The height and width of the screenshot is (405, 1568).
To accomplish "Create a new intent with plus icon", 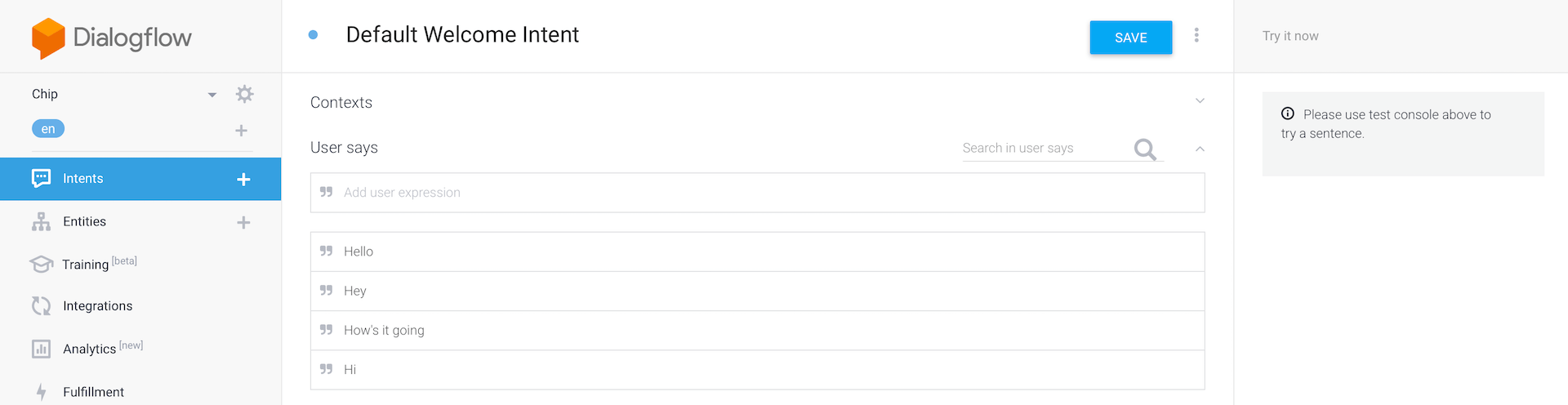I will point(243,179).
